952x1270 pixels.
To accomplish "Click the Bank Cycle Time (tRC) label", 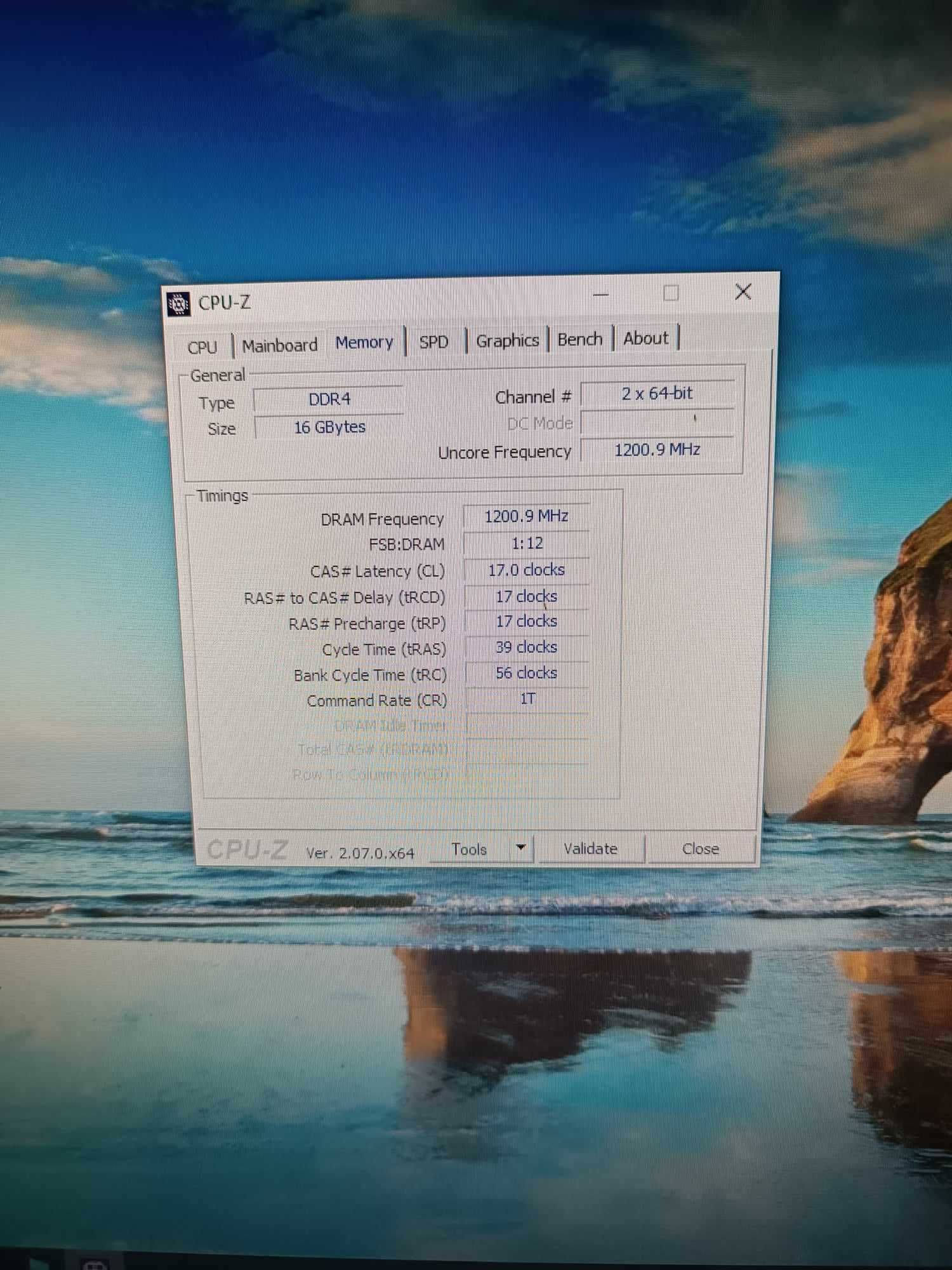I will point(370,676).
